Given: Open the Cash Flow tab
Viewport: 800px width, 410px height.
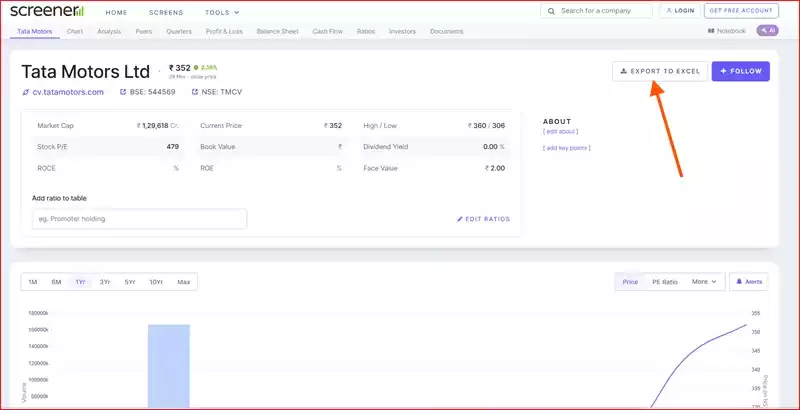Looking at the screenshot, I should [x=328, y=31].
